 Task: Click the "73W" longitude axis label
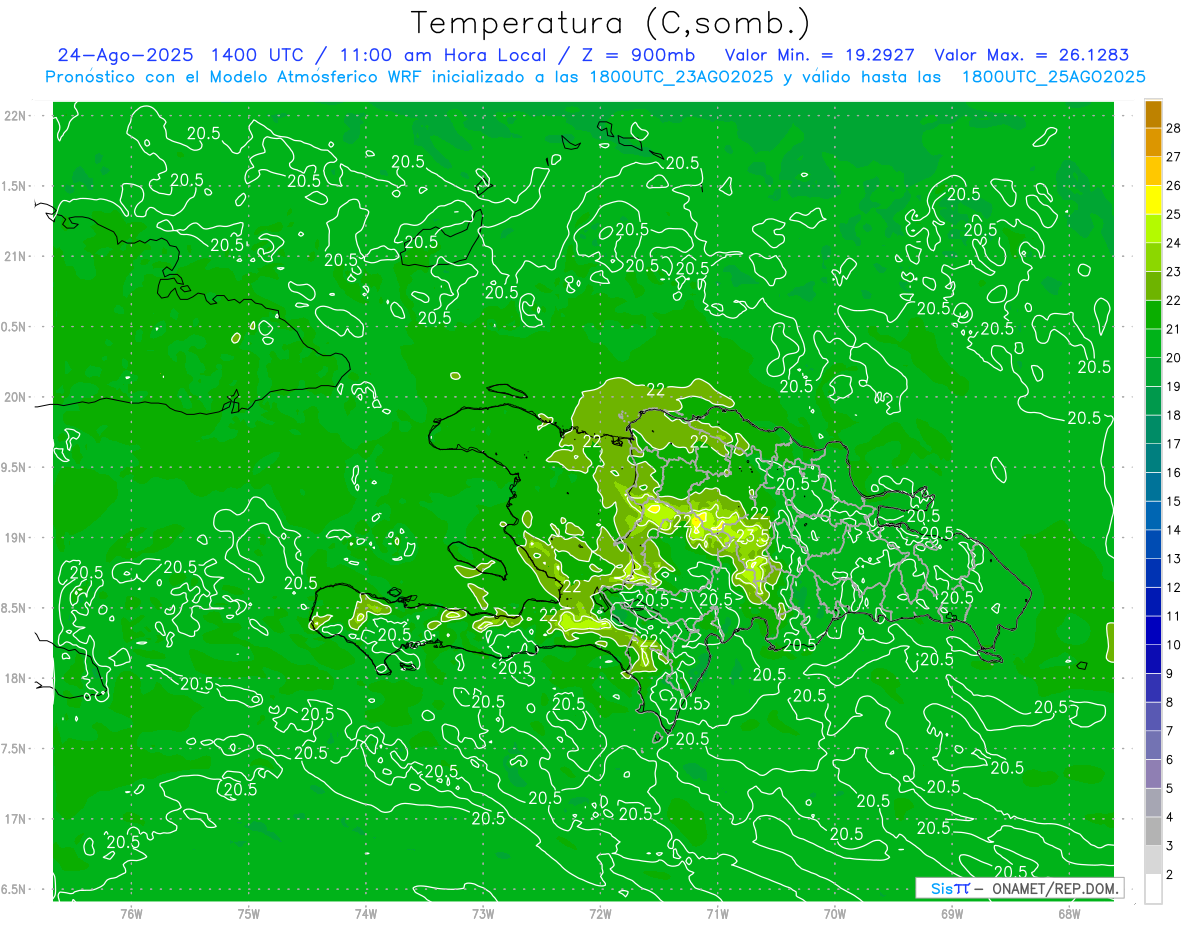(x=483, y=913)
